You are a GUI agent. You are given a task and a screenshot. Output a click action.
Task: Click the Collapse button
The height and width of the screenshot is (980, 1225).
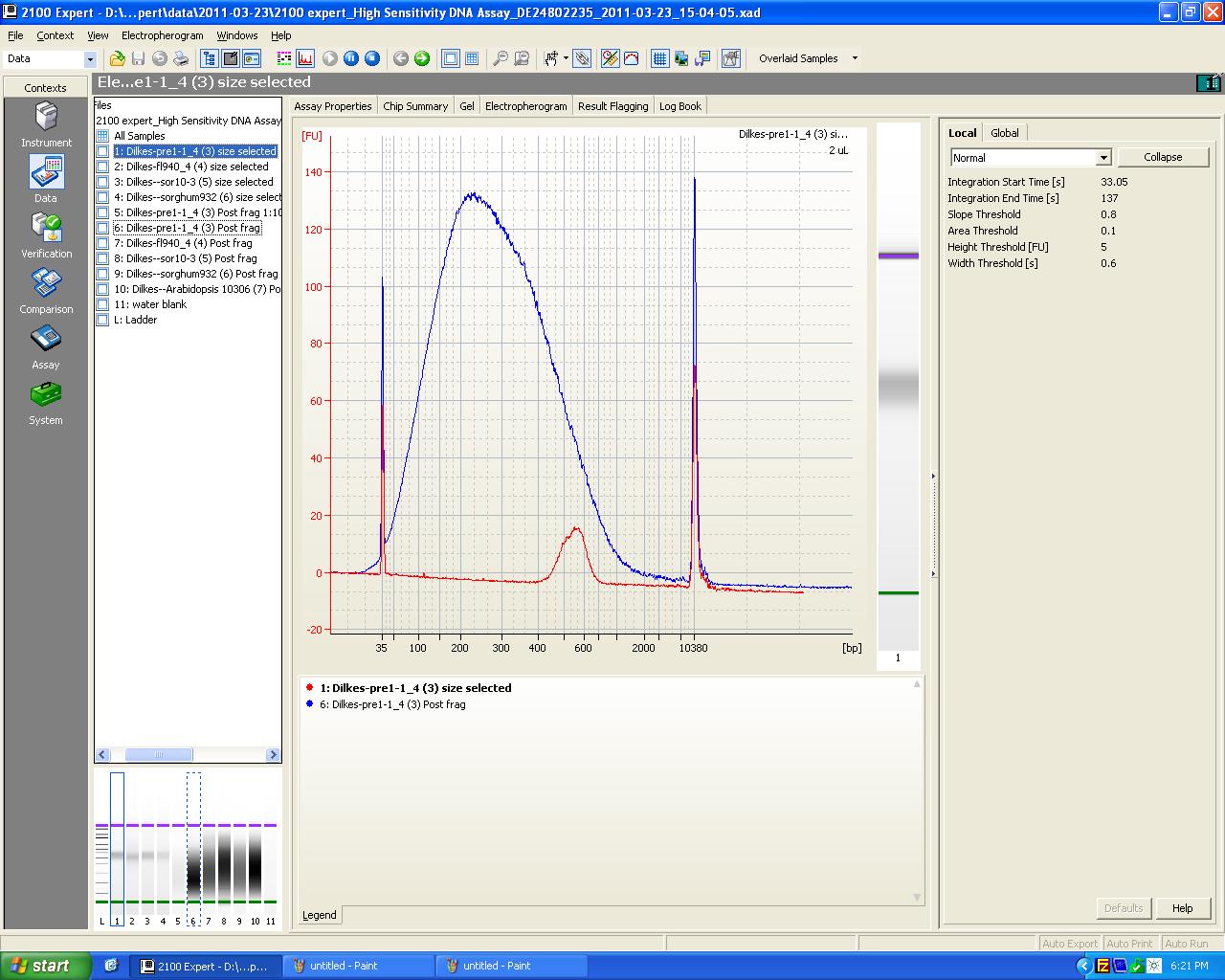coord(1163,157)
